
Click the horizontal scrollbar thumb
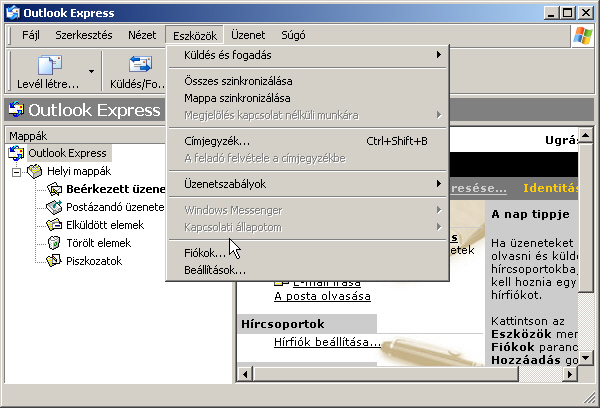coord(386,374)
